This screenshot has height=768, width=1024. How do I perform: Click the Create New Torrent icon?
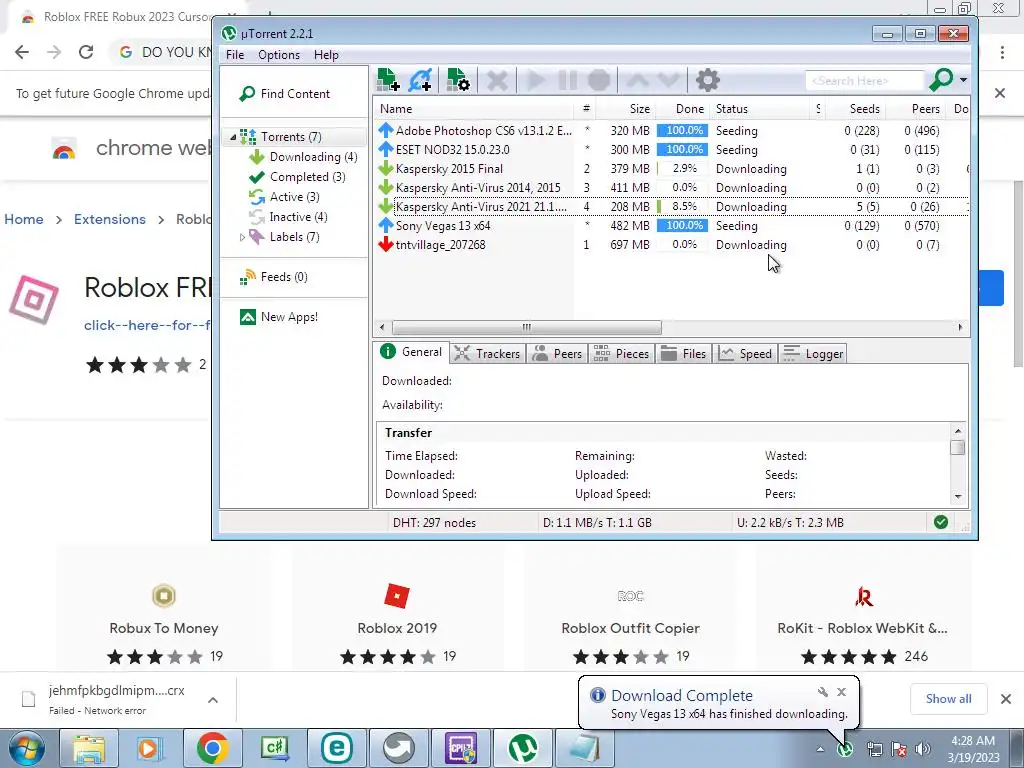458,80
